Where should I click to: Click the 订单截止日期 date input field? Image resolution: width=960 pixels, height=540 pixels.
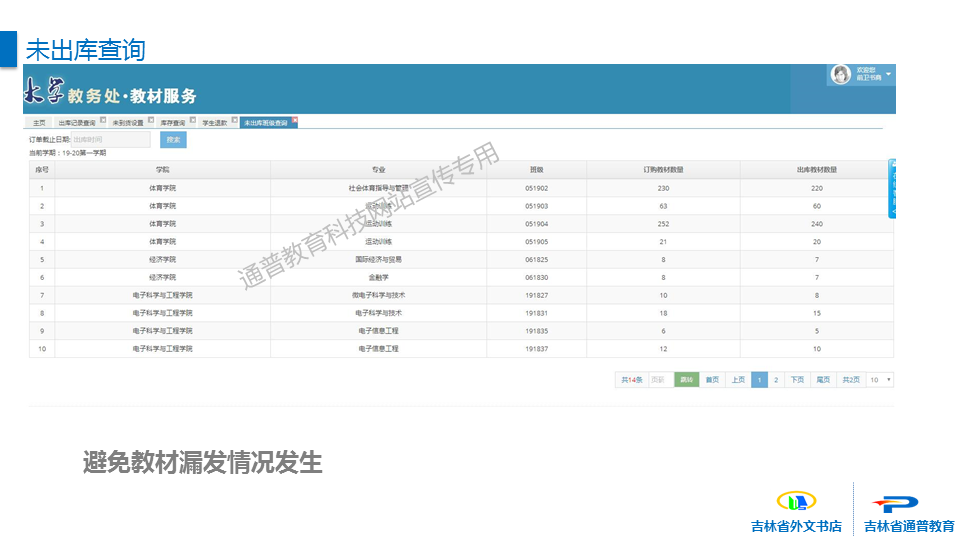coord(111,140)
